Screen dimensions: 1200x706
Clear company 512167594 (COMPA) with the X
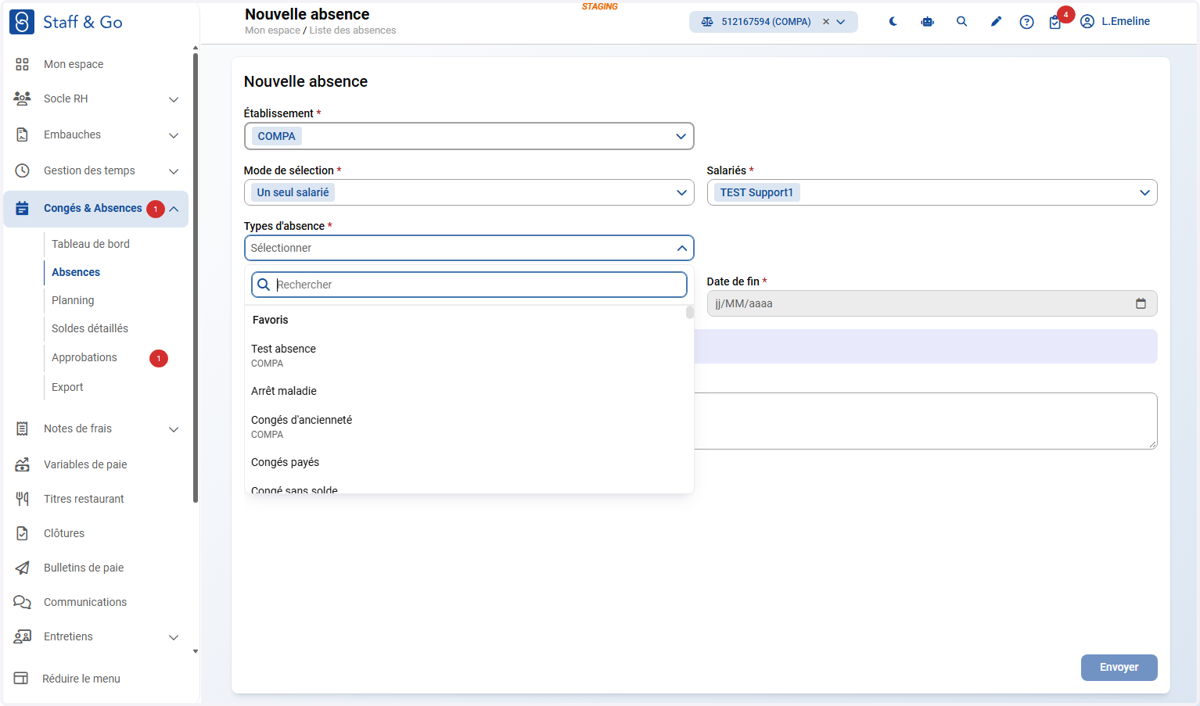[x=826, y=22]
